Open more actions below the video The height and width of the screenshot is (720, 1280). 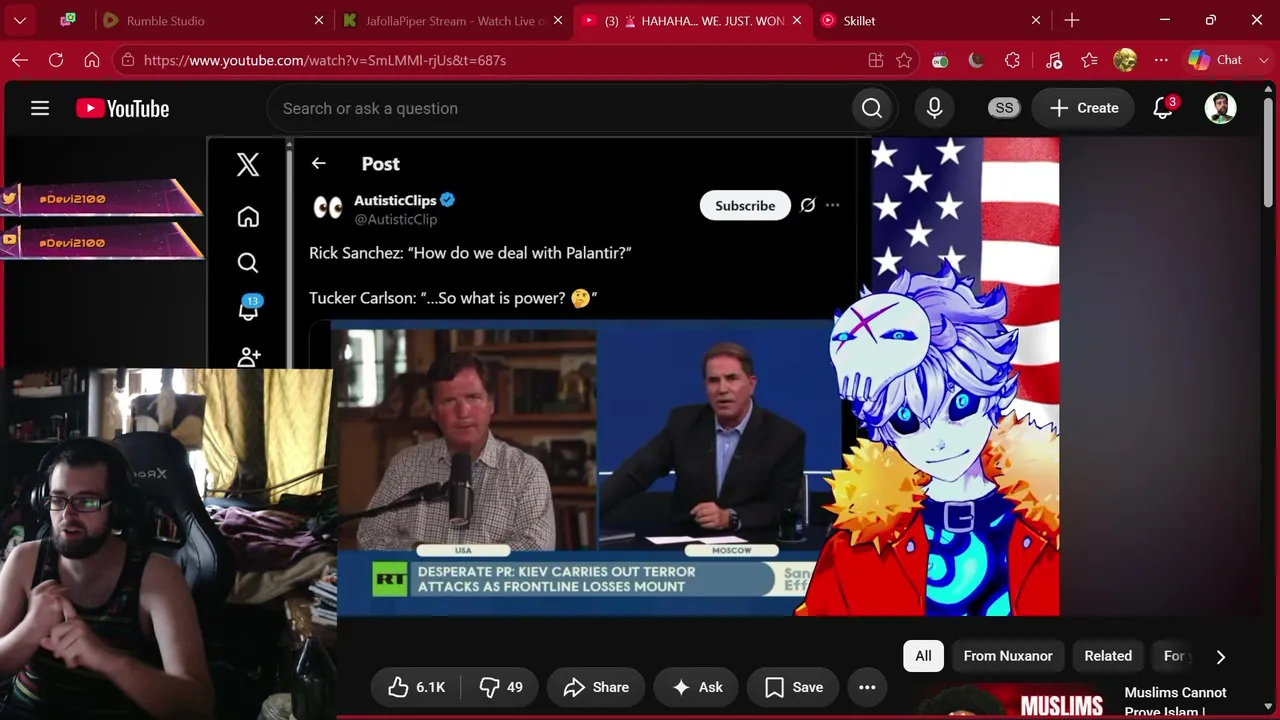tap(867, 687)
